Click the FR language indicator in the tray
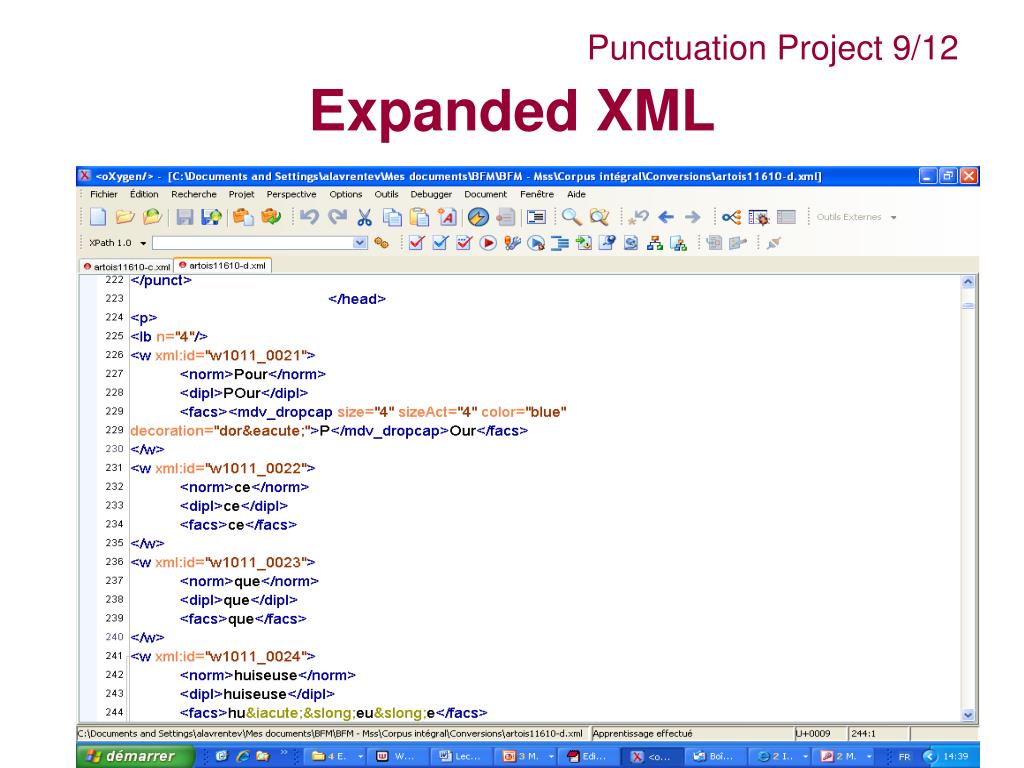This screenshot has height=768, width=1024. (904, 756)
